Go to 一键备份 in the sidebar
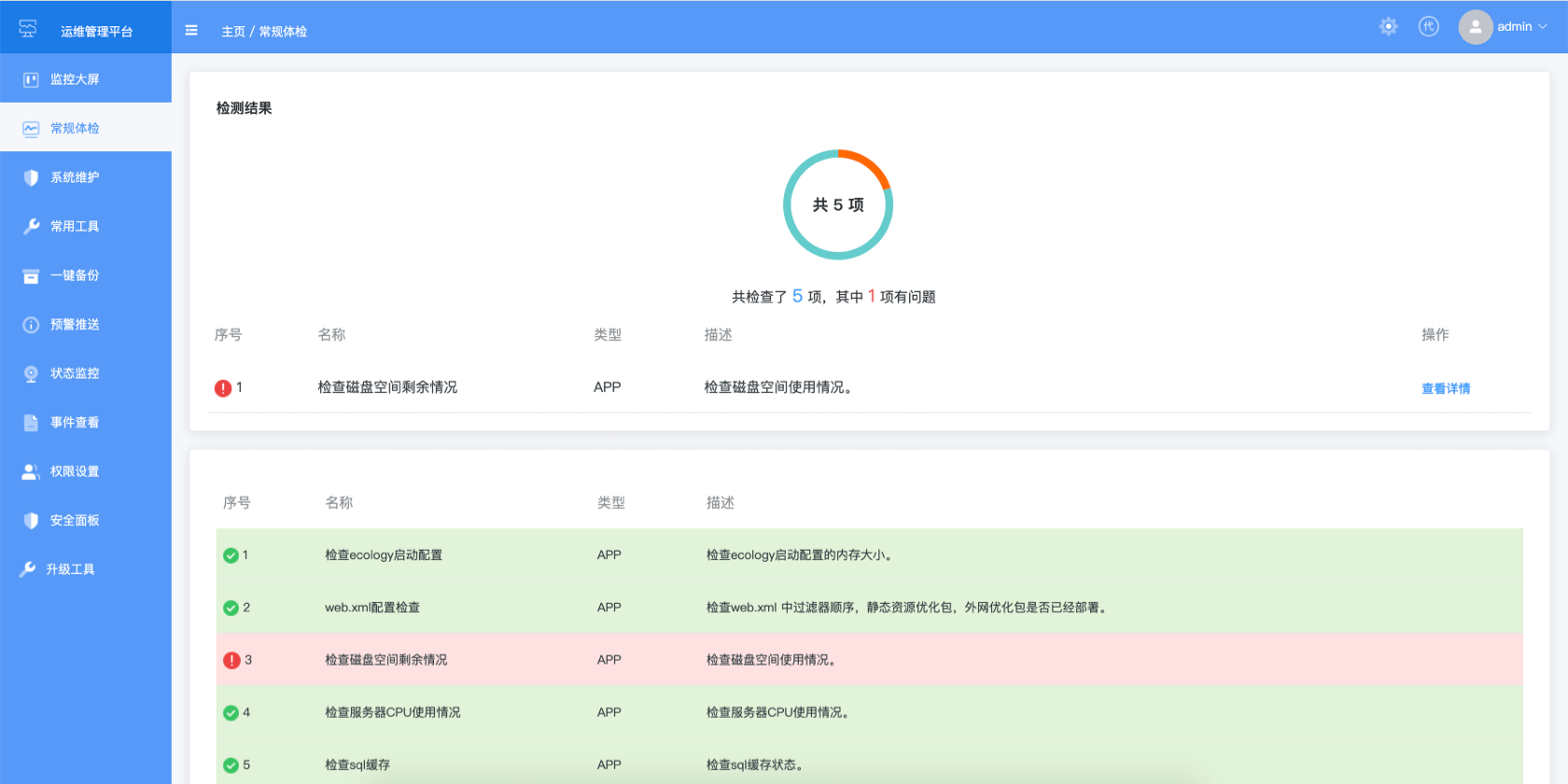The width and height of the screenshot is (1568, 784). click(x=86, y=275)
